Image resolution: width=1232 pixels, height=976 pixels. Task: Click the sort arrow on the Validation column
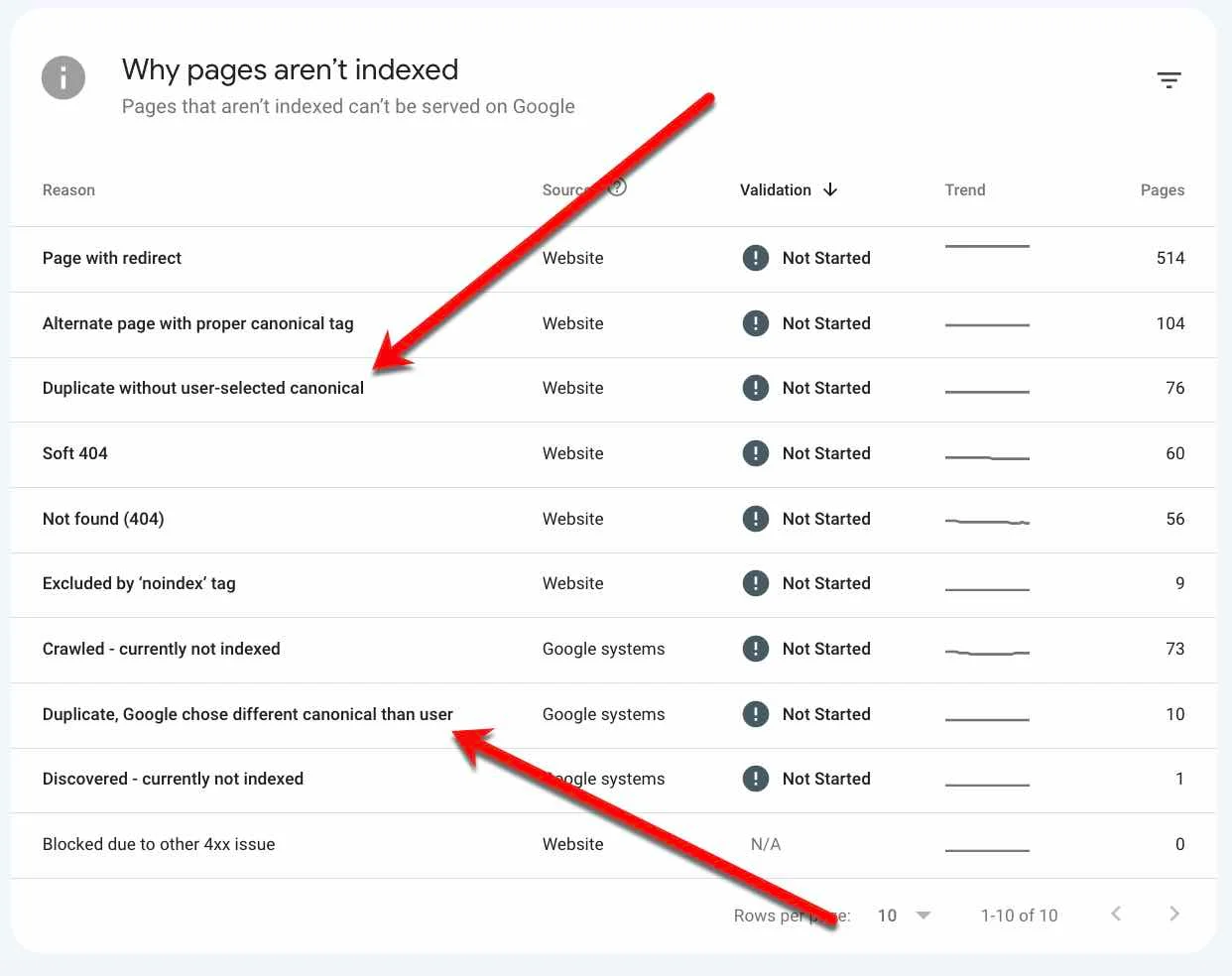830,189
